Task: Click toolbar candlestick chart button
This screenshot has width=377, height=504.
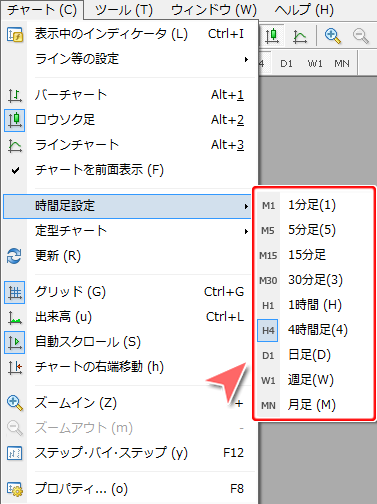Action: pyautogui.click(x=272, y=36)
